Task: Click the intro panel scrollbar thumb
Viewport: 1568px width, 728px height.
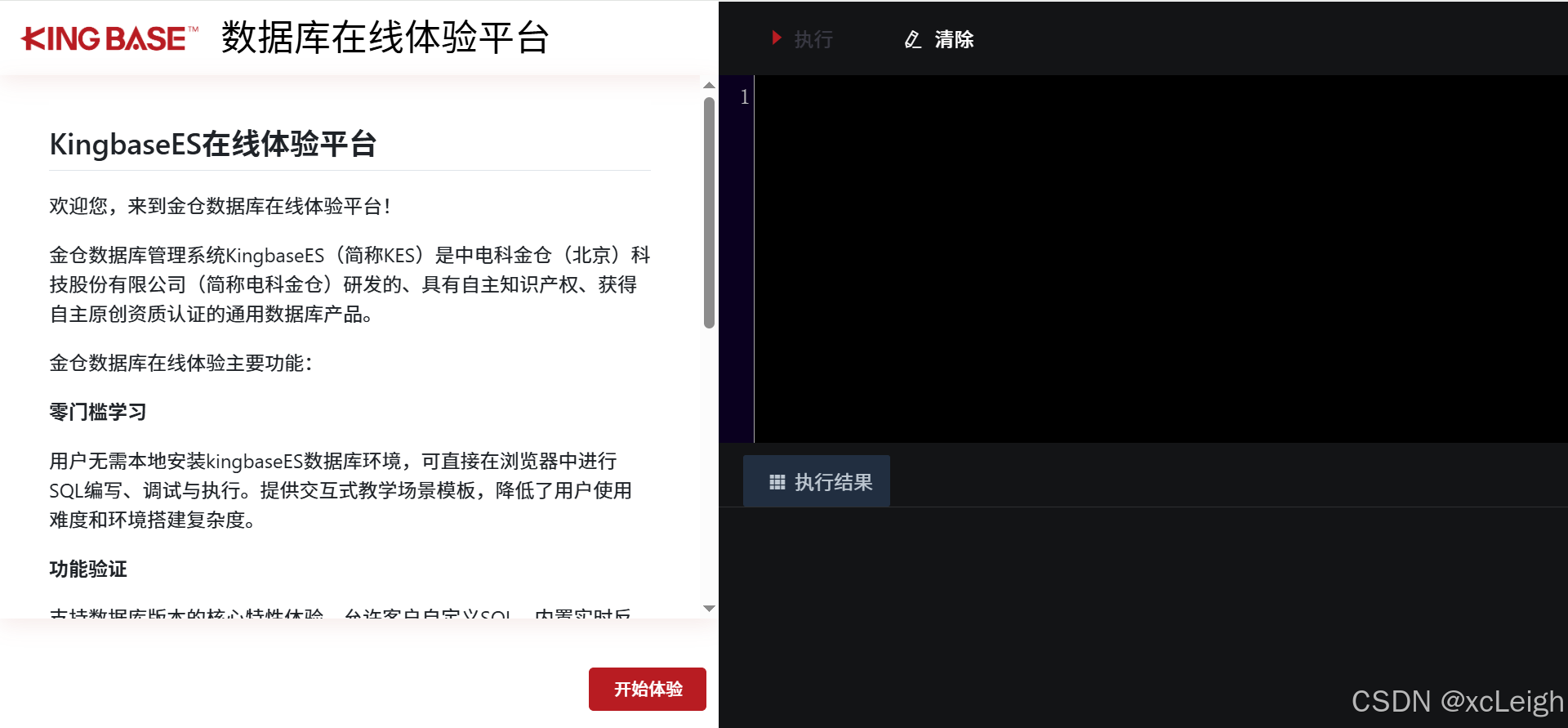Action: pyautogui.click(x=709, y=212)
